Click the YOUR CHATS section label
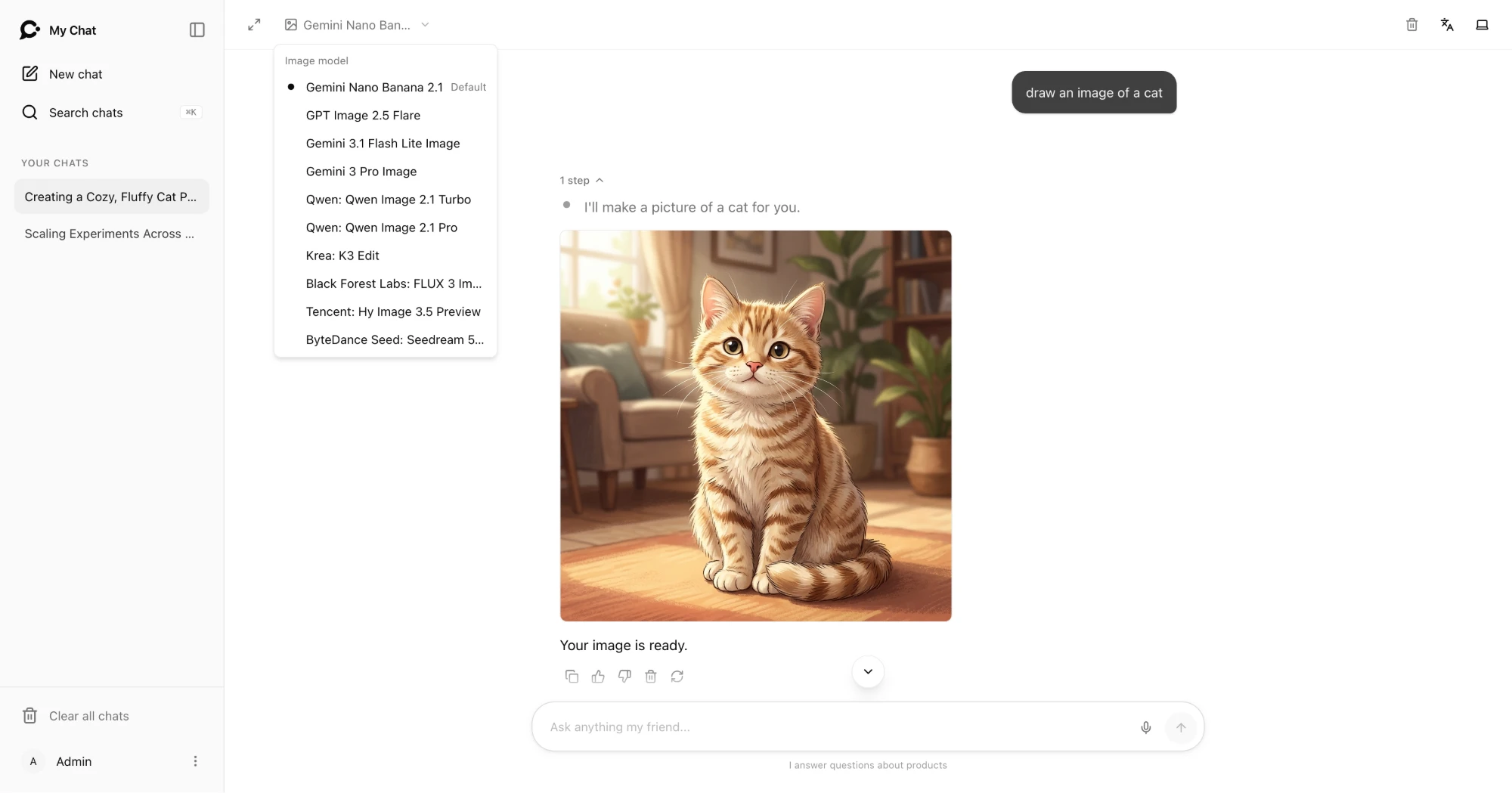The height and width of the screenshot is (793, 1512). coord(54,163)
